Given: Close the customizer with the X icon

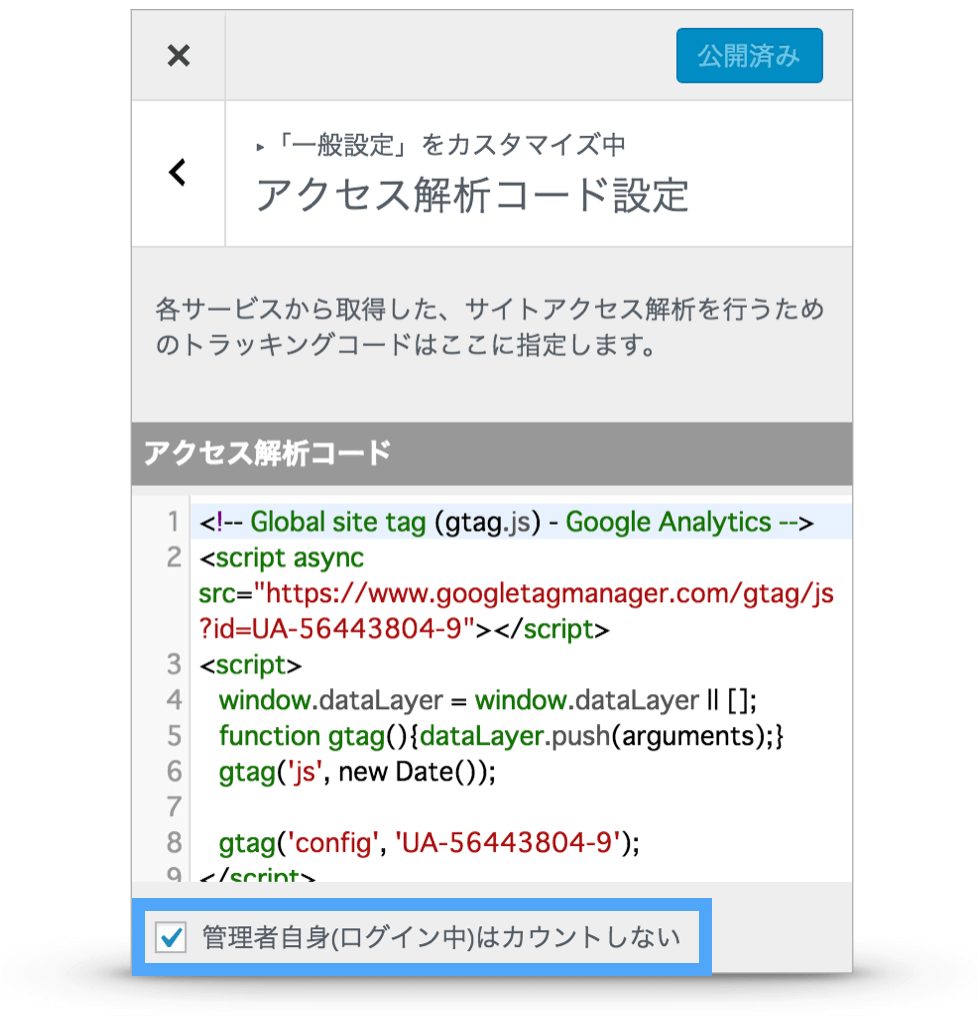Looking at the screenshot, I should coord(178,55).
